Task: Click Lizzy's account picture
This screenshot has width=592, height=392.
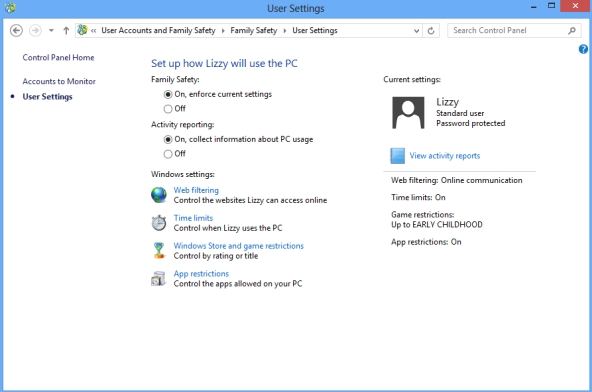Action: tap(408, 113)
